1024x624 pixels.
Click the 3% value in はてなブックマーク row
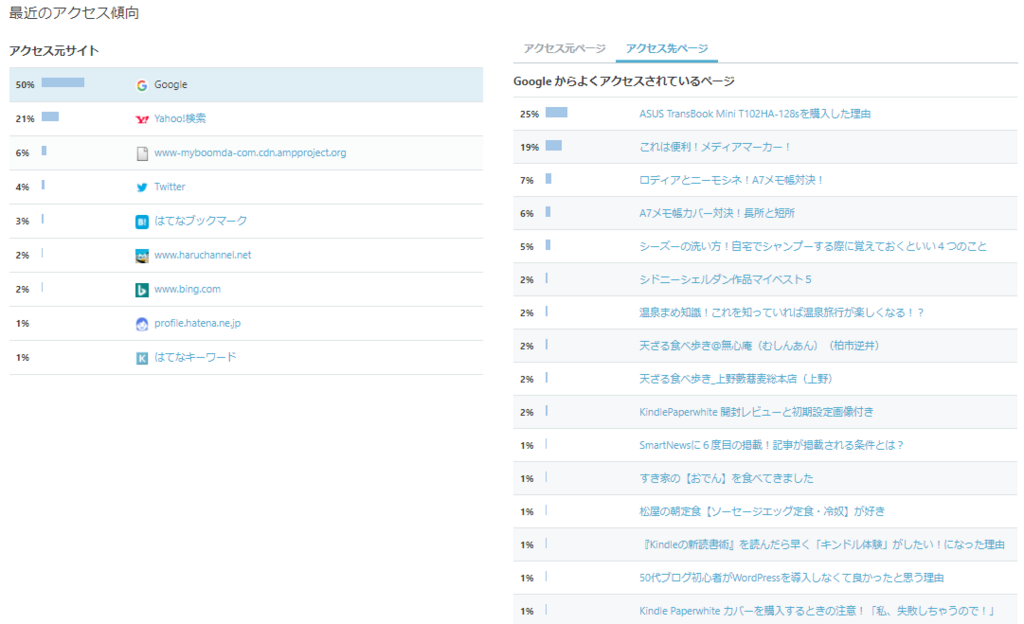point(22,221)
